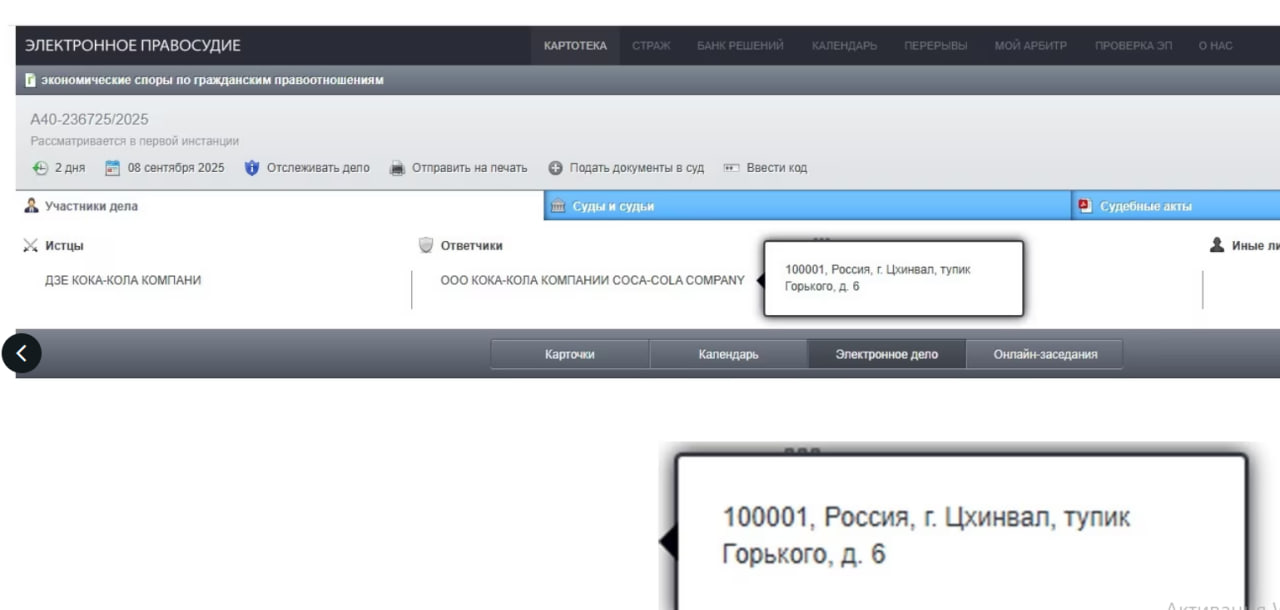Open the Электронное дело view

pyautogui.click(x=887, y=354)
